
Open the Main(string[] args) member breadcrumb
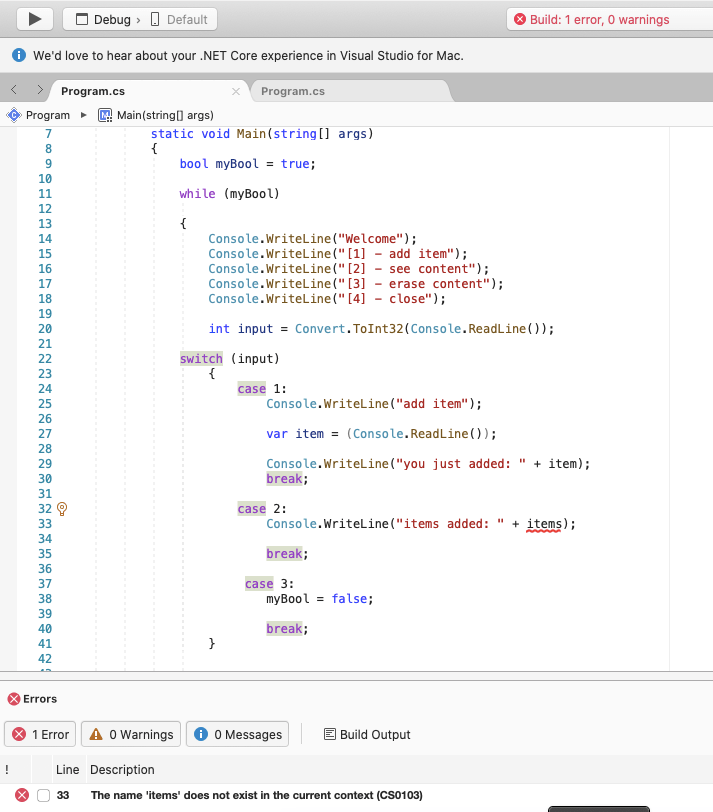(165, 115)
